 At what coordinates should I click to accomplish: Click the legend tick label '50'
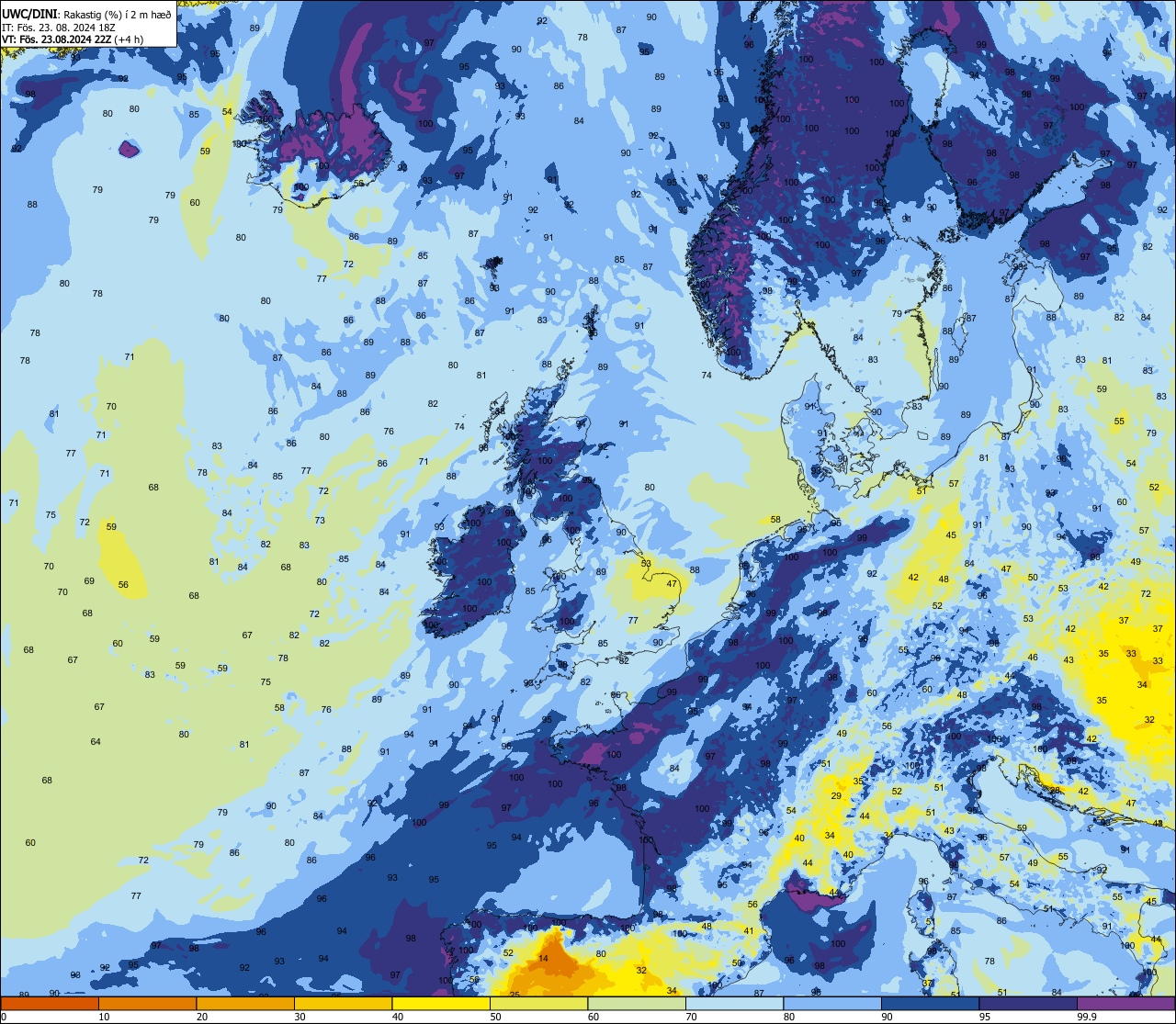(x=495, y=1017)
